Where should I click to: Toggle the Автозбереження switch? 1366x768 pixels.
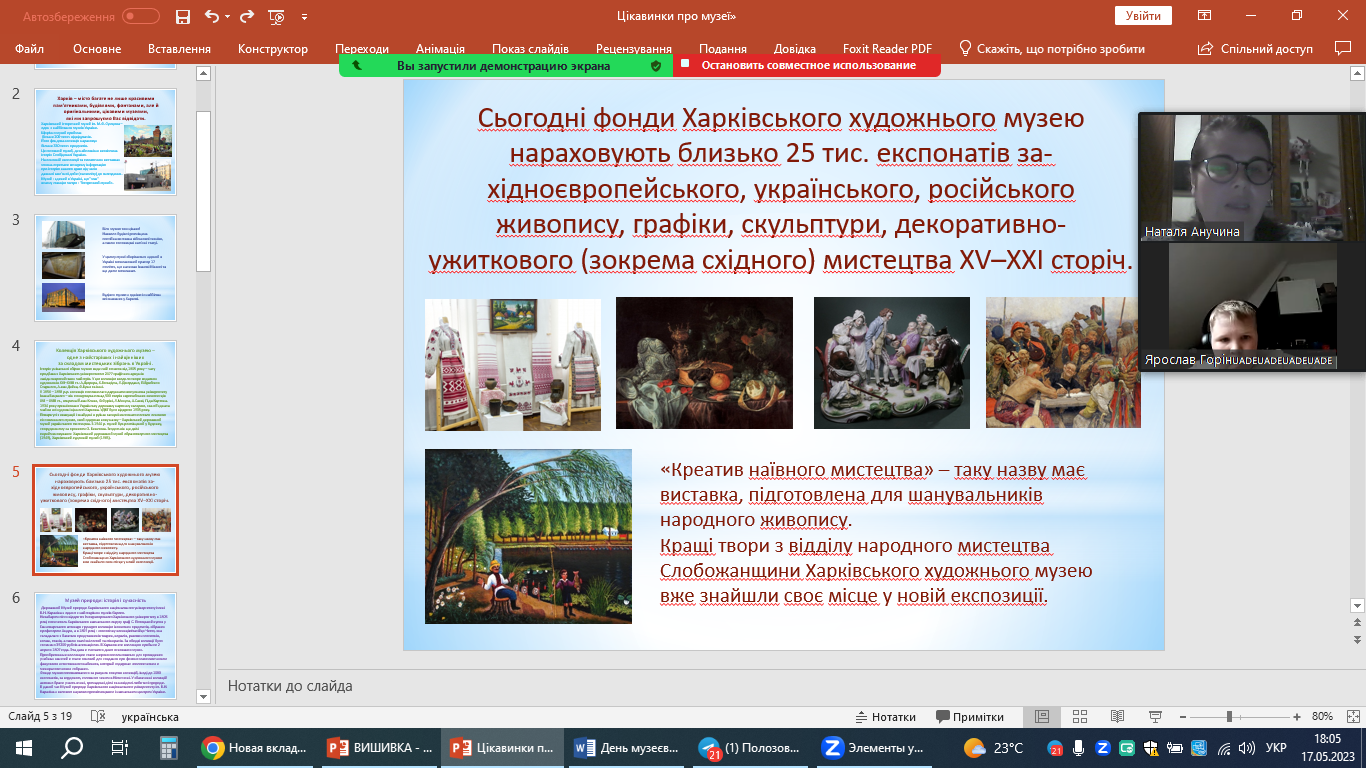[x=140, y=17]
